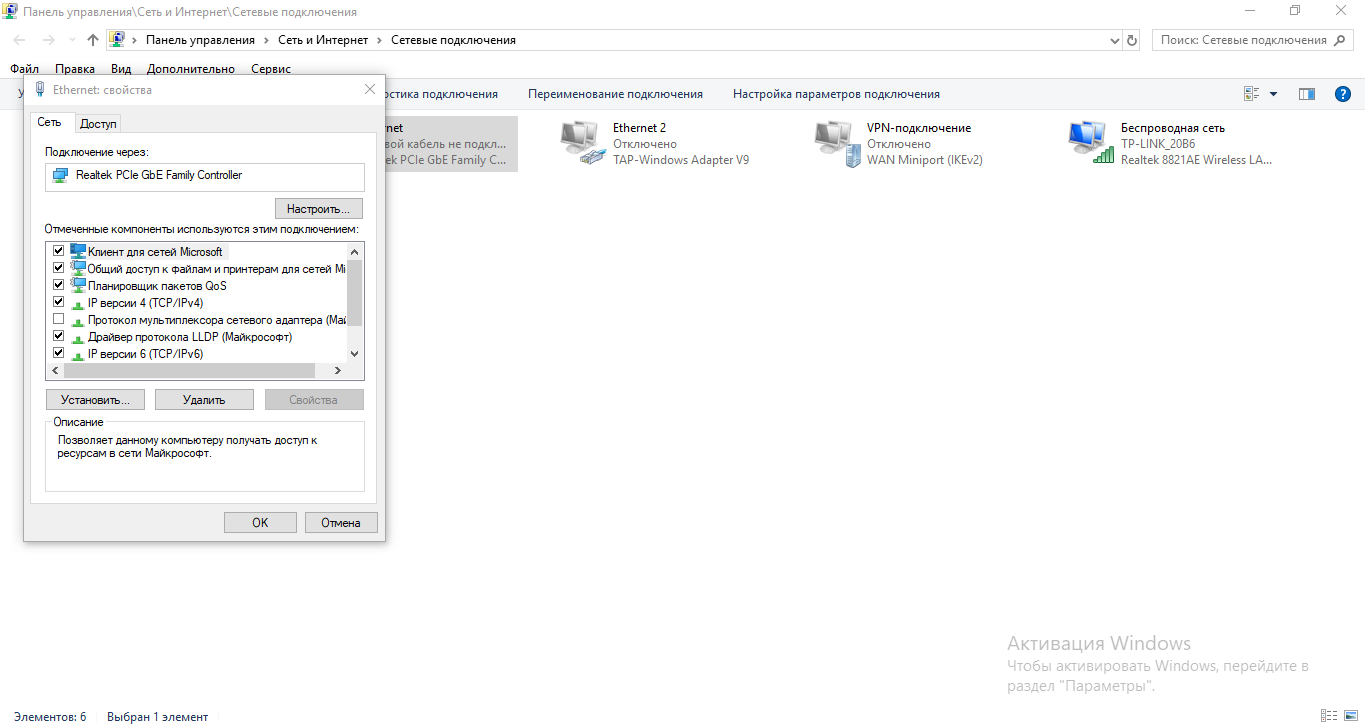This screenshot has width=1365, height=727.
Task: Expand chevron after Панель управления breadcrumb
Action: (266, 40)
